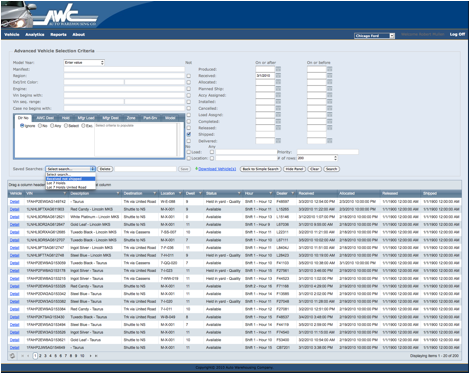The width and height of the screenshot is (470, 375).
Task: Open the Analytics menu
Action: pos(35,34)
